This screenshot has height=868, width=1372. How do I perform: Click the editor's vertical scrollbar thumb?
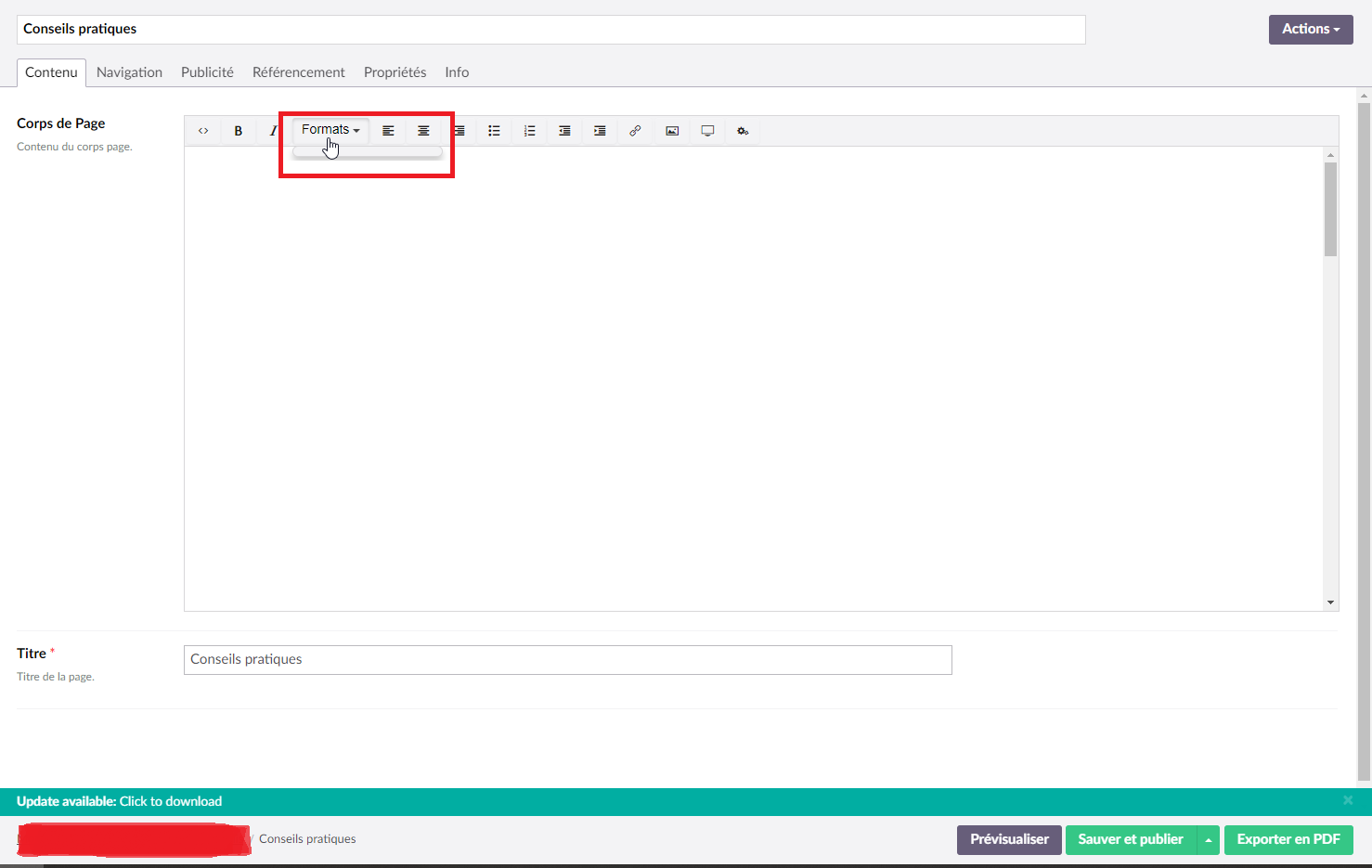coord(1330,209)
